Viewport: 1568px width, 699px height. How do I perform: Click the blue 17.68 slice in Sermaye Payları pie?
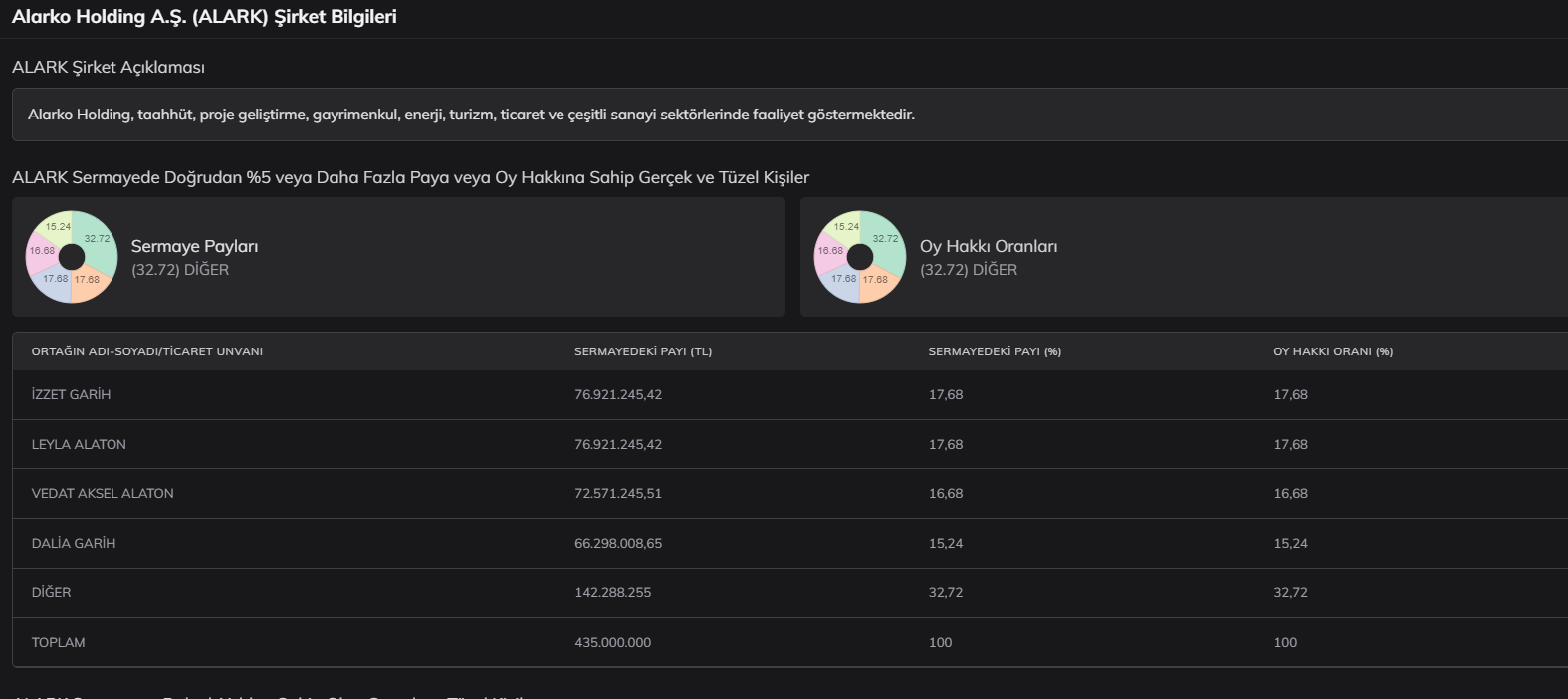coord(54,282)
